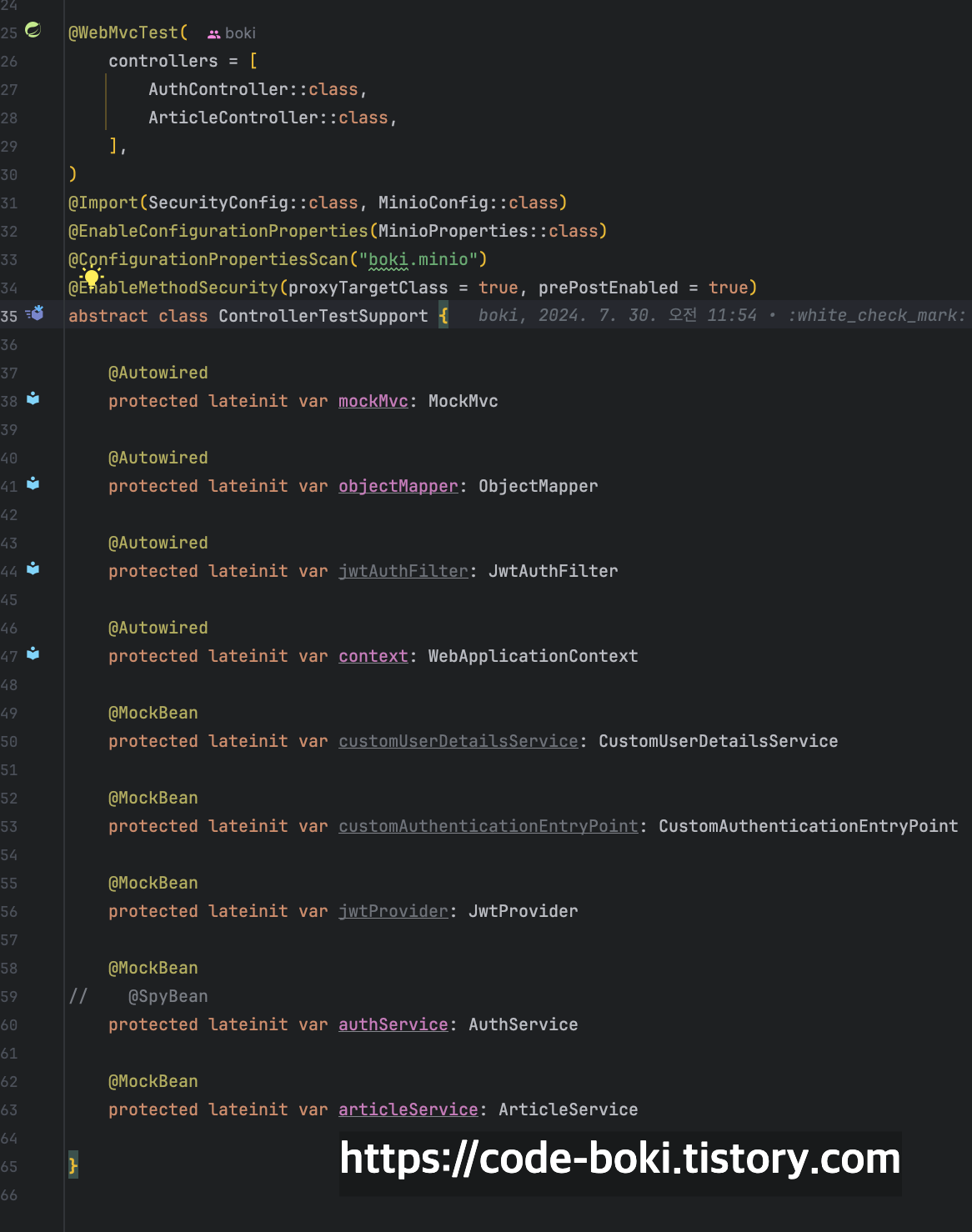Click the context variable name
The height and width of the screenshot is (1232, 972).
click(373, 656)
